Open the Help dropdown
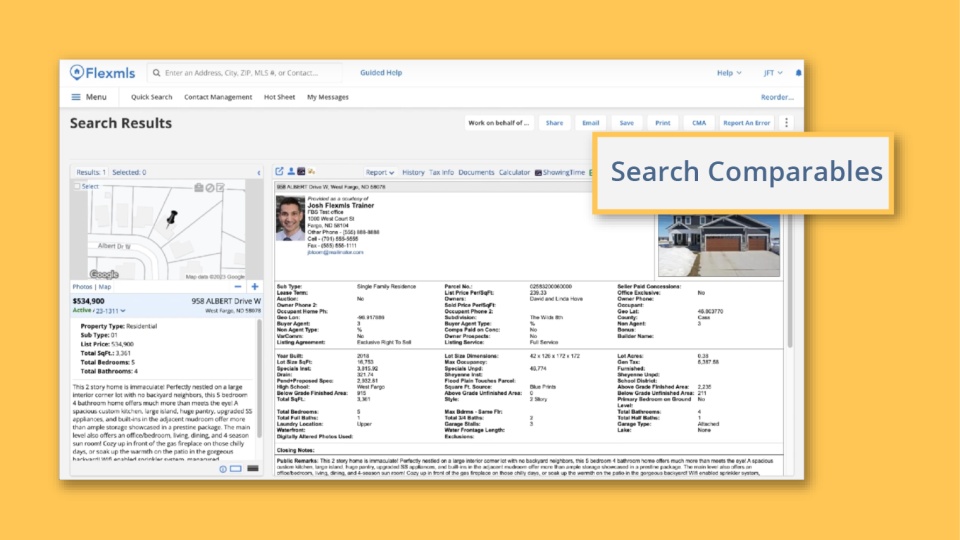This screenshot has width=960, height=540. [x=729, y=73]
